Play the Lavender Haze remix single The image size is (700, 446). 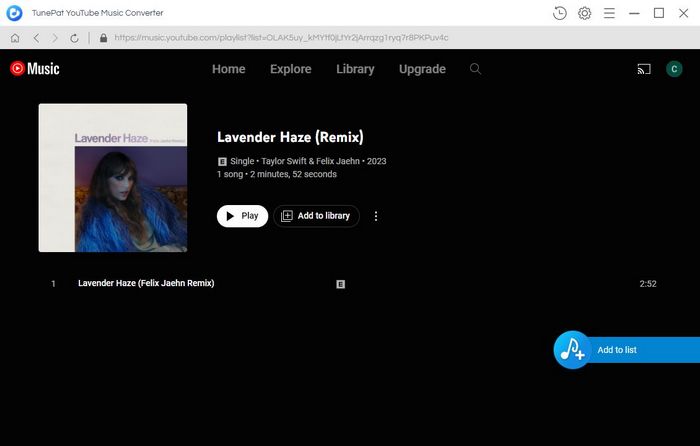point(242,216)
